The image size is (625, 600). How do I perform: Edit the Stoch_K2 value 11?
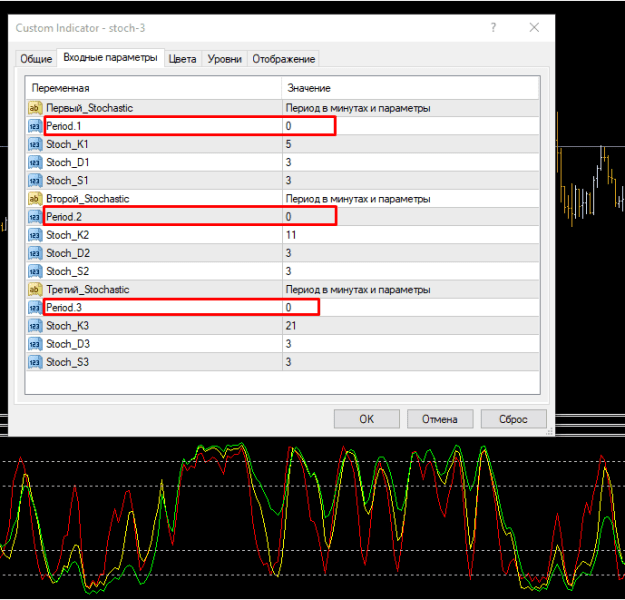[x=411, y=235]
